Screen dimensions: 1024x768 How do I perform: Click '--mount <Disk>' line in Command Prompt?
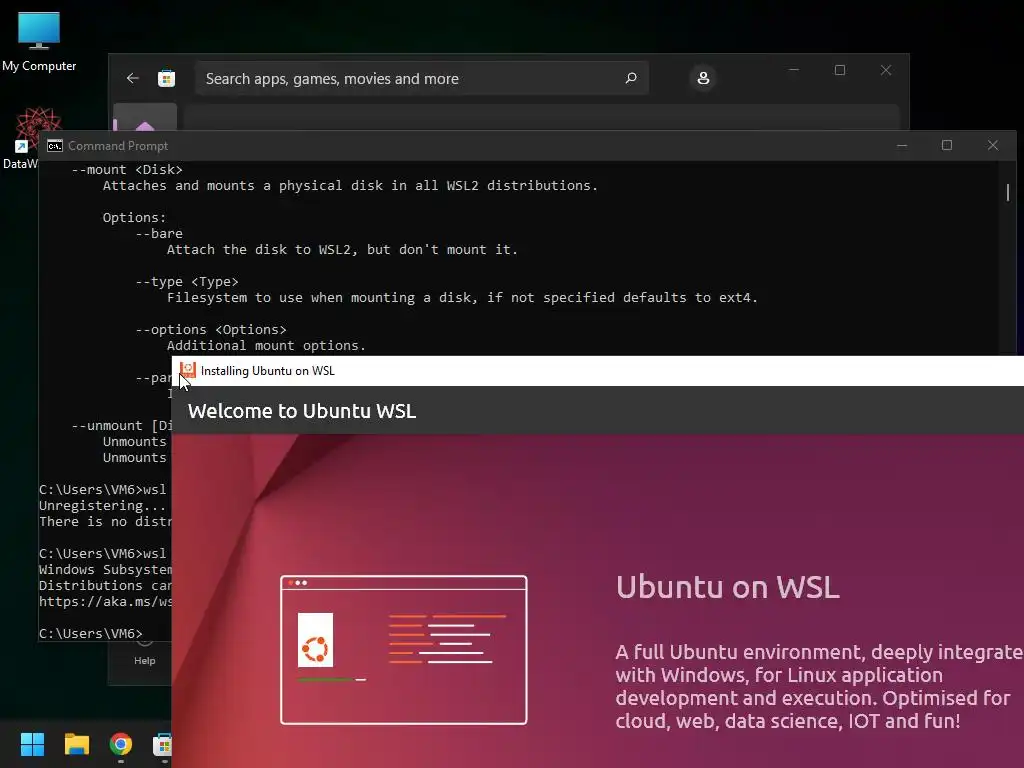click(127, 170)
